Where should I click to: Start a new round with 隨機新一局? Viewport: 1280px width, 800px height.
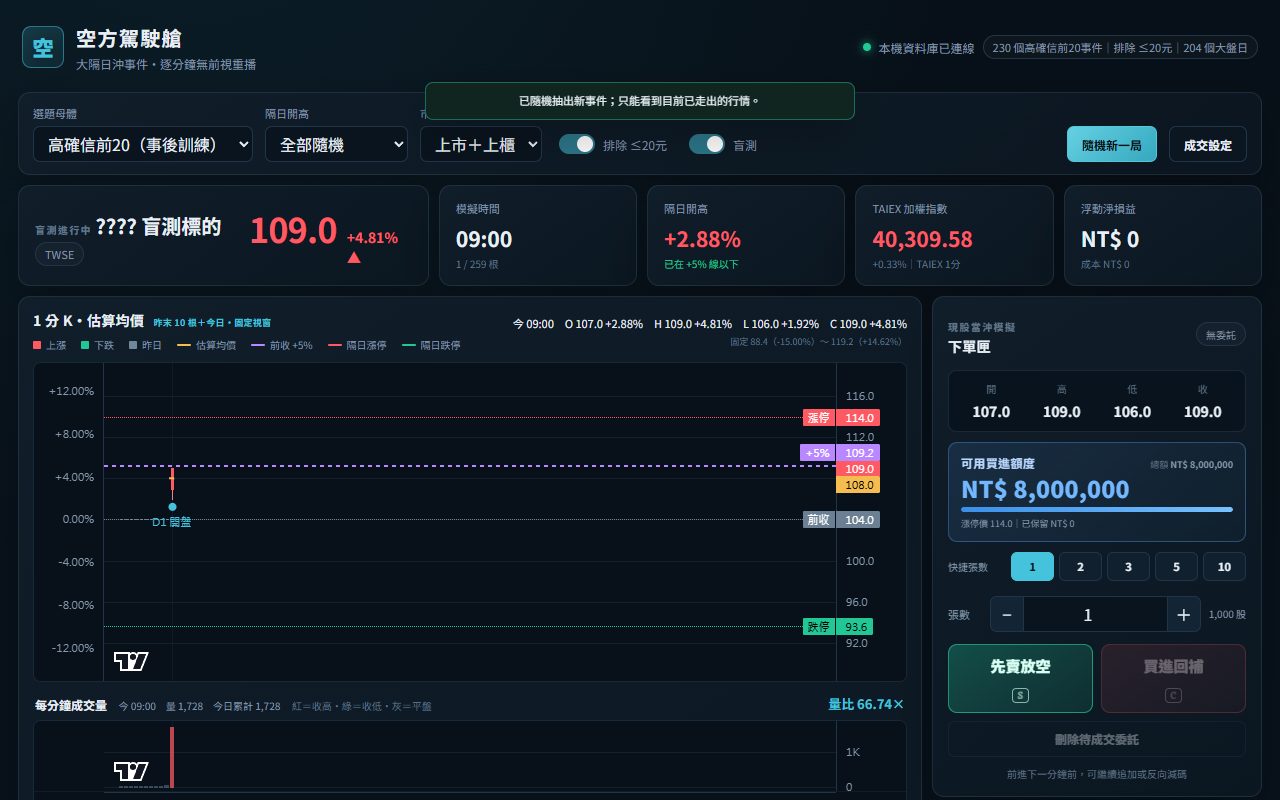point(1112,144)
